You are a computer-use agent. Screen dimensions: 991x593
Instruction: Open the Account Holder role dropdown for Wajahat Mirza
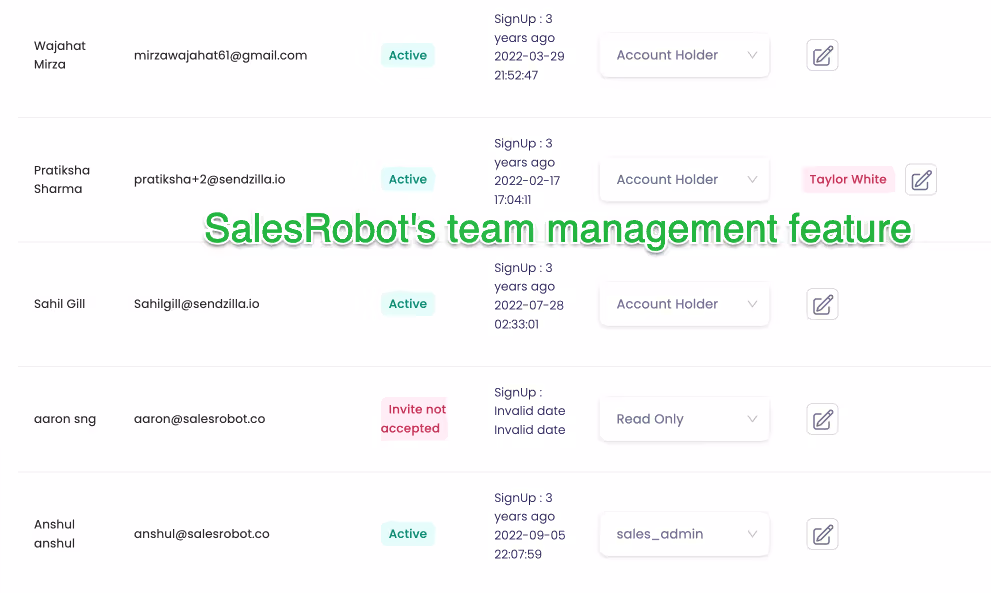click(684, 55)
